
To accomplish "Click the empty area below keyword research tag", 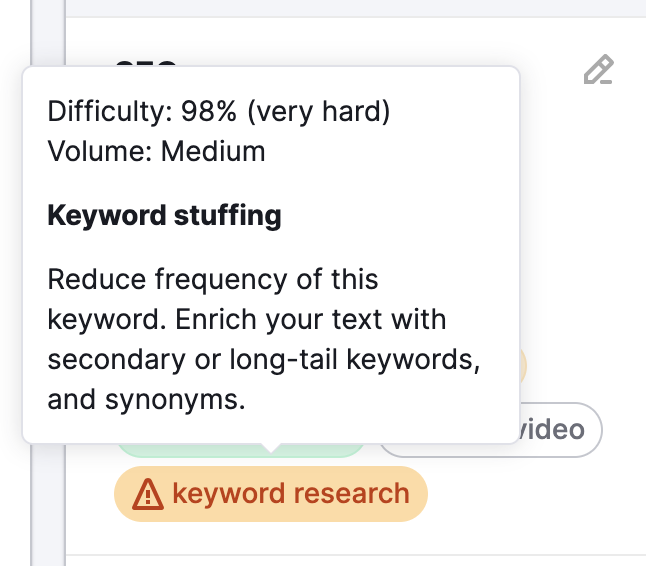I will [x=350, y=538].
